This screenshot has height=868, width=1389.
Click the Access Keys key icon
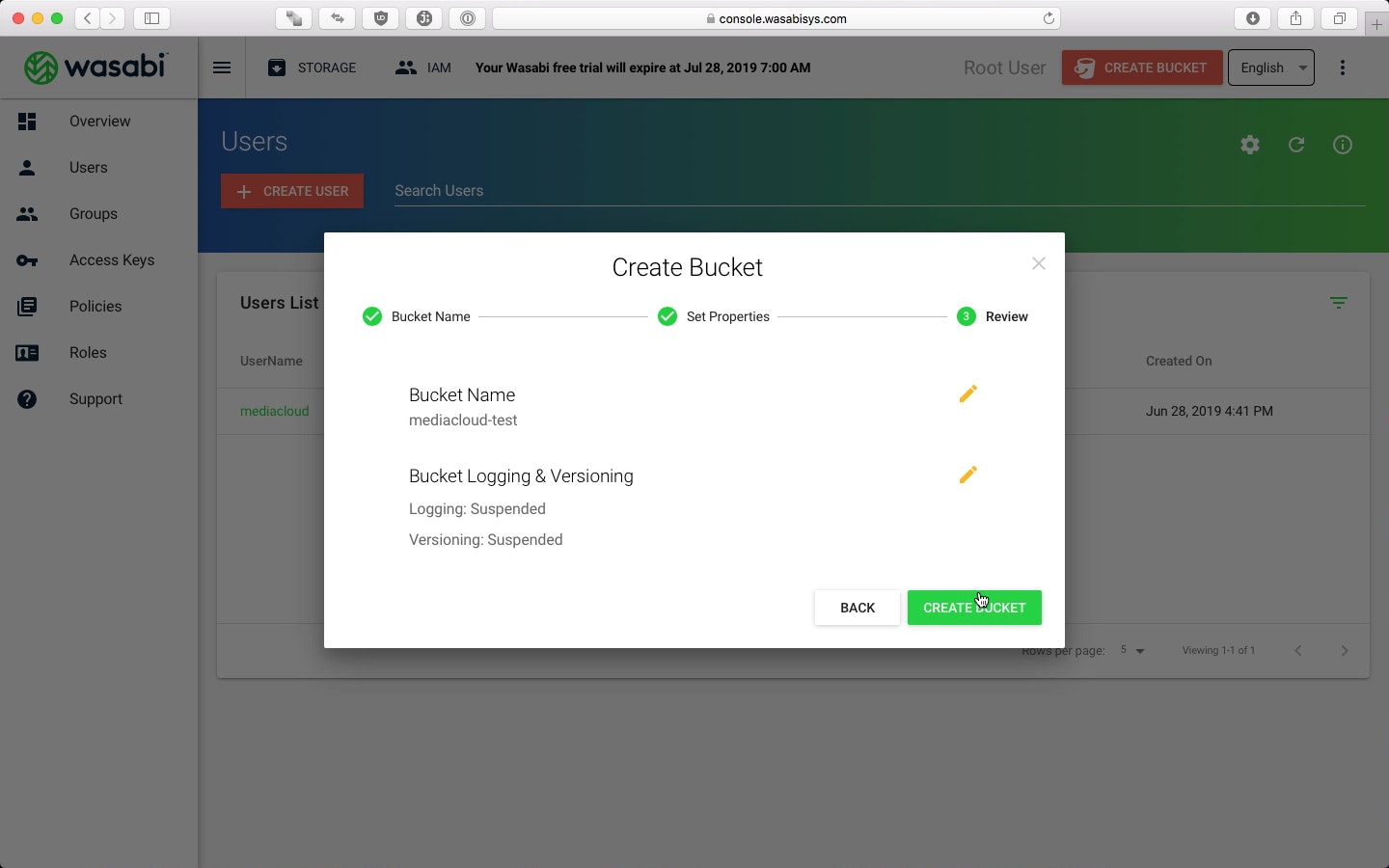pyautogui.click(x=27, y=260)
